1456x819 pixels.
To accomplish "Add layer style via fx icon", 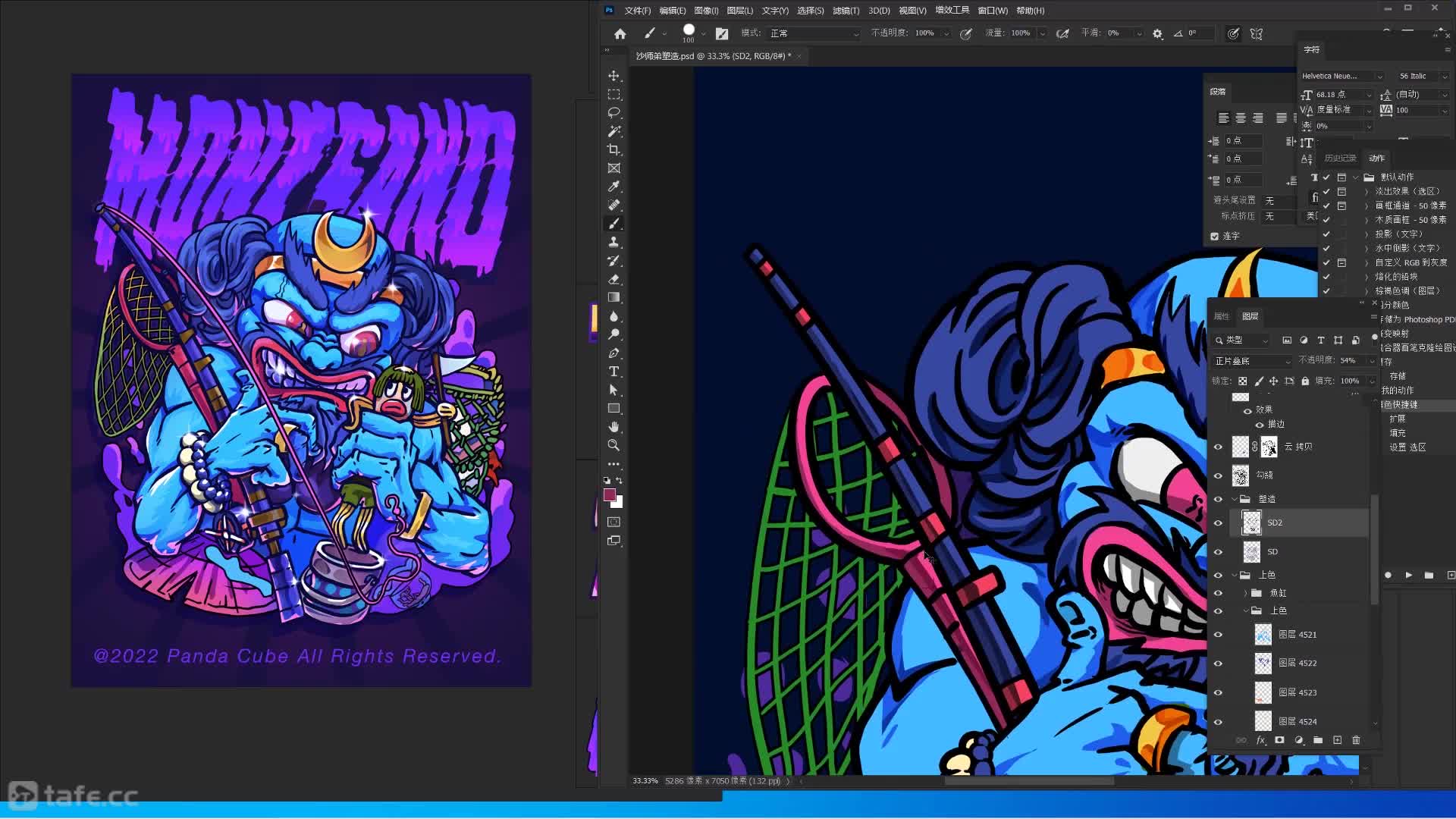I will pos(1260,740).
